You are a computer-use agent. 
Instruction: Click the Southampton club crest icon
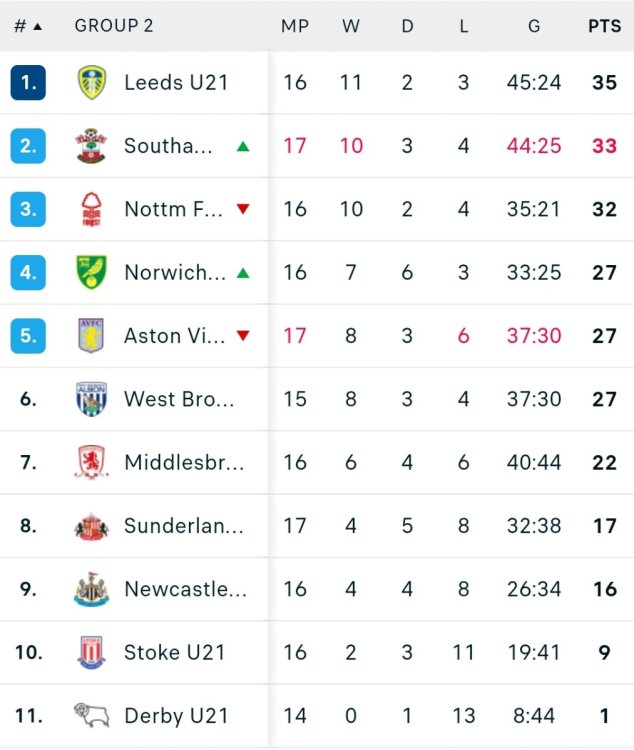(92, 146)
